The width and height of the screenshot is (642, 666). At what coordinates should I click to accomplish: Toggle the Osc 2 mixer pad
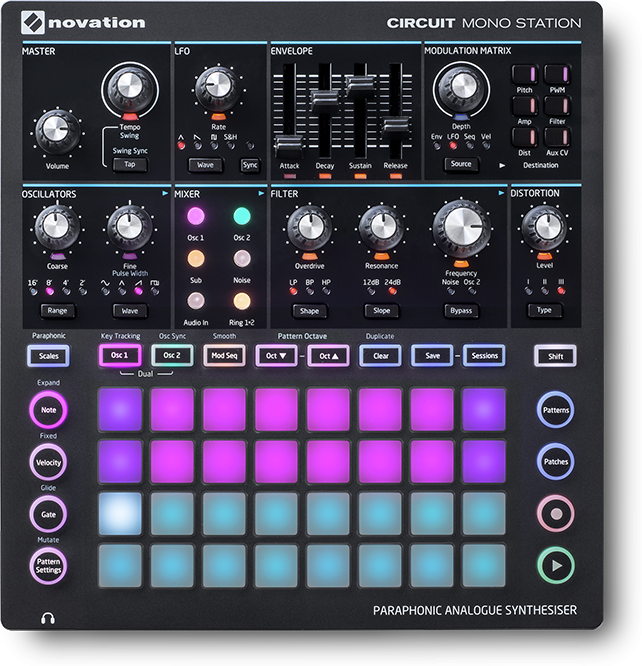[242, 216]
